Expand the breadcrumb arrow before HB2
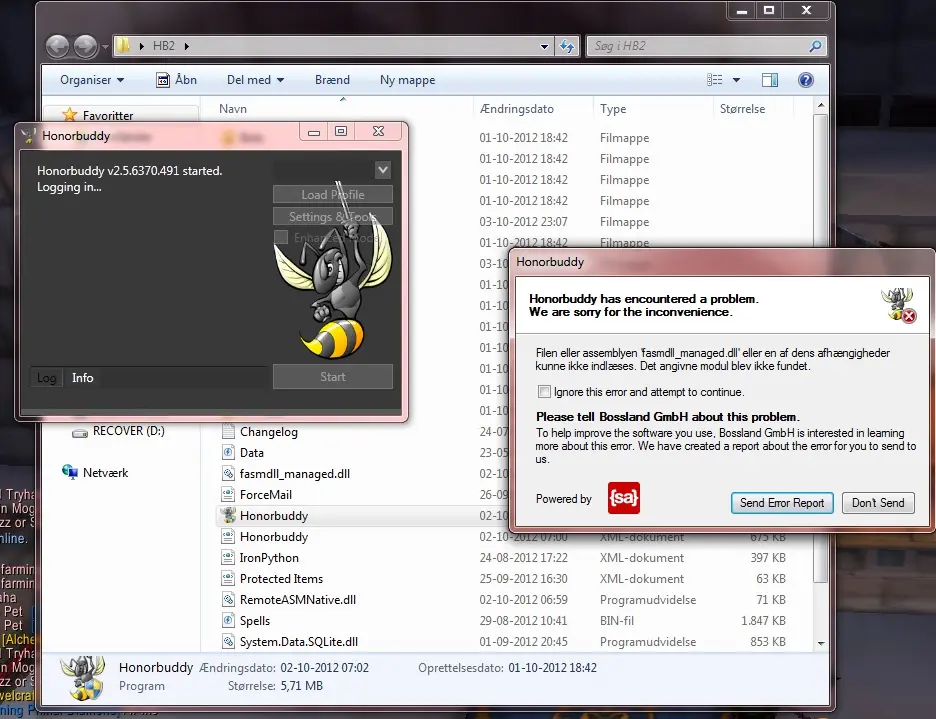 [x=141, y=46]
